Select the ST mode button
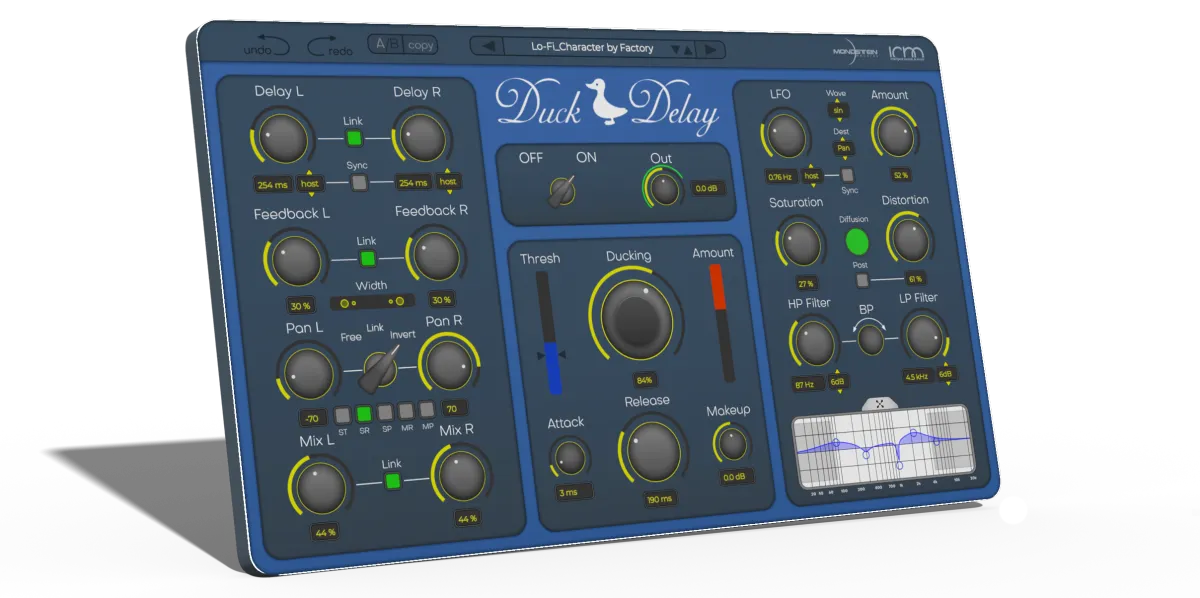The height and width of the screenshot is (598, 1200). pyautogui.click(x=342, y=414)
